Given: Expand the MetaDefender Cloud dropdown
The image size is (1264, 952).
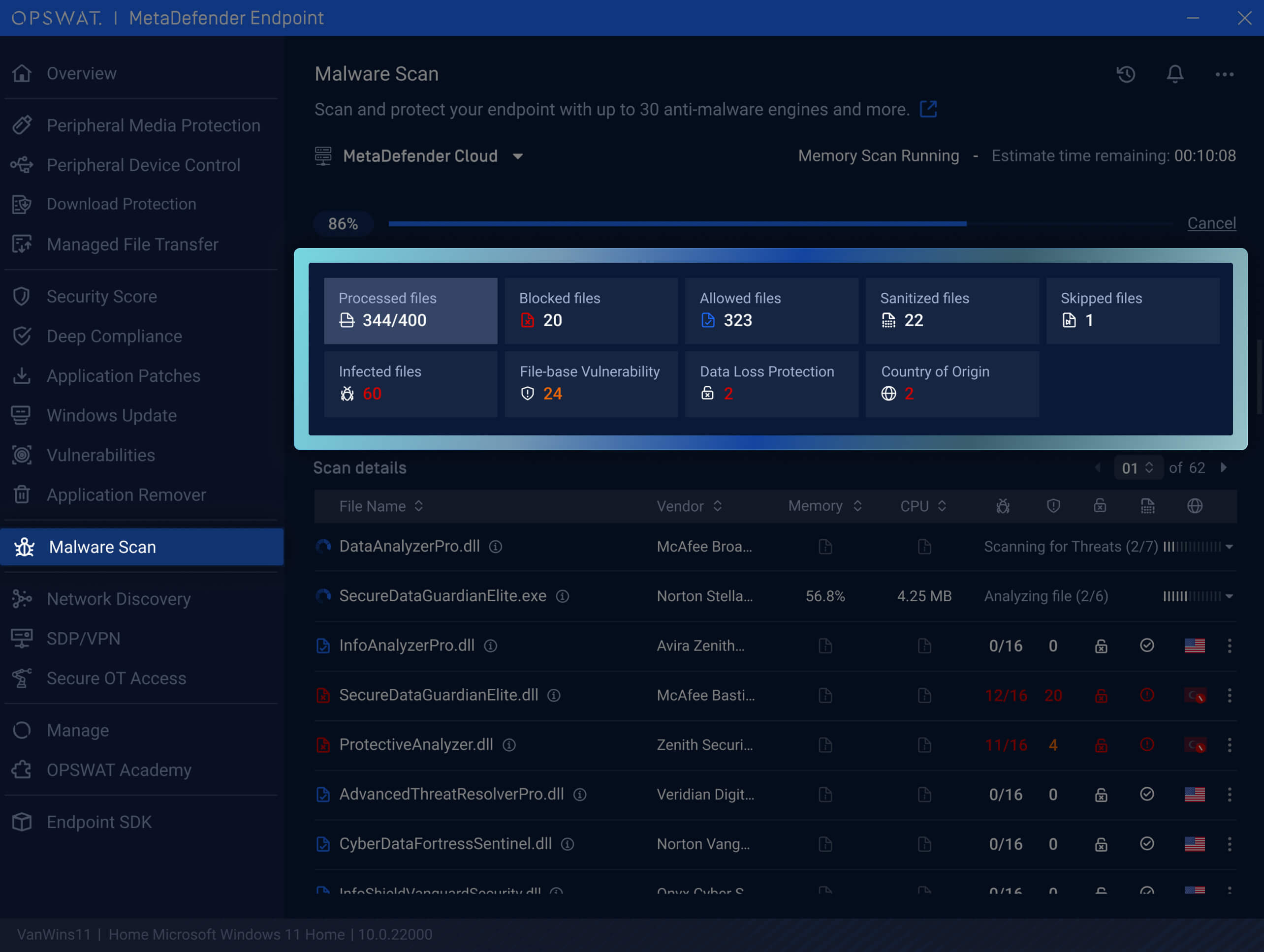Looking at the screenshot, I should 518,156.
